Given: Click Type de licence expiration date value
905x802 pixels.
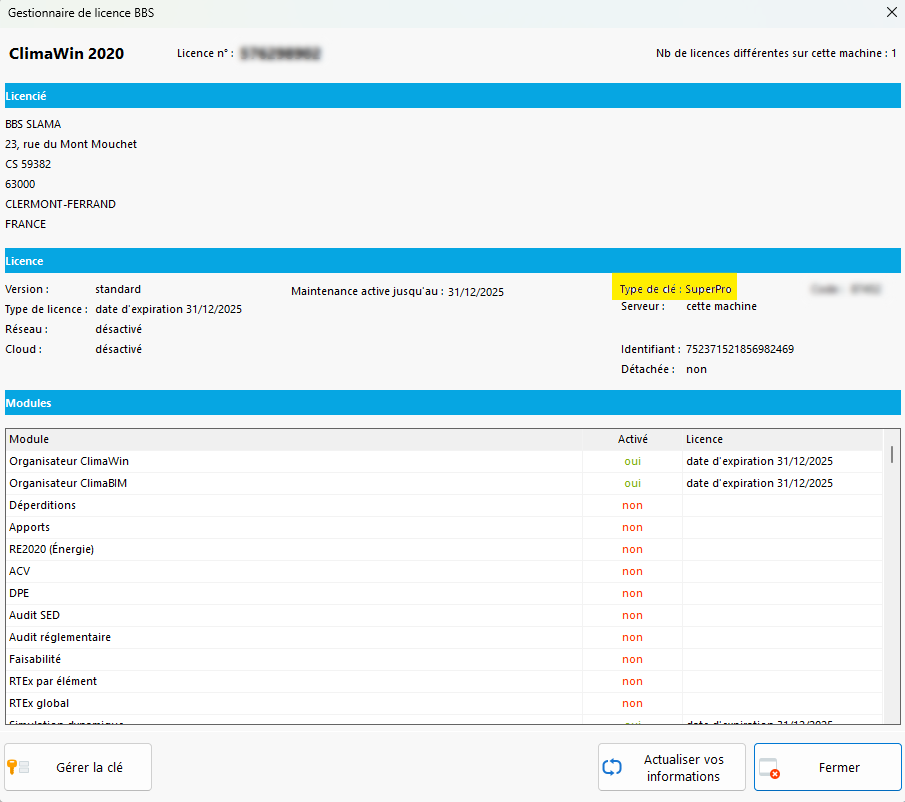Looking at the screenshot, I should pyautogui.click(x=169, y=309).
